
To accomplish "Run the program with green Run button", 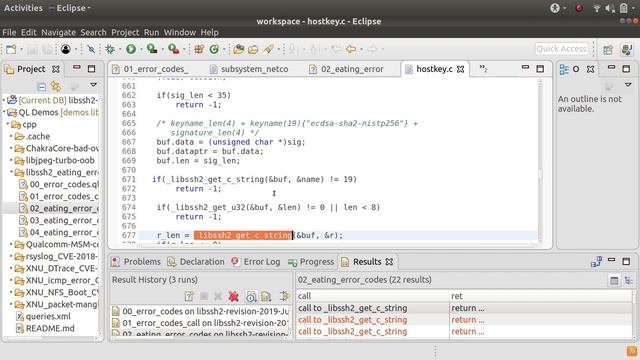I will tap(131, 49).
